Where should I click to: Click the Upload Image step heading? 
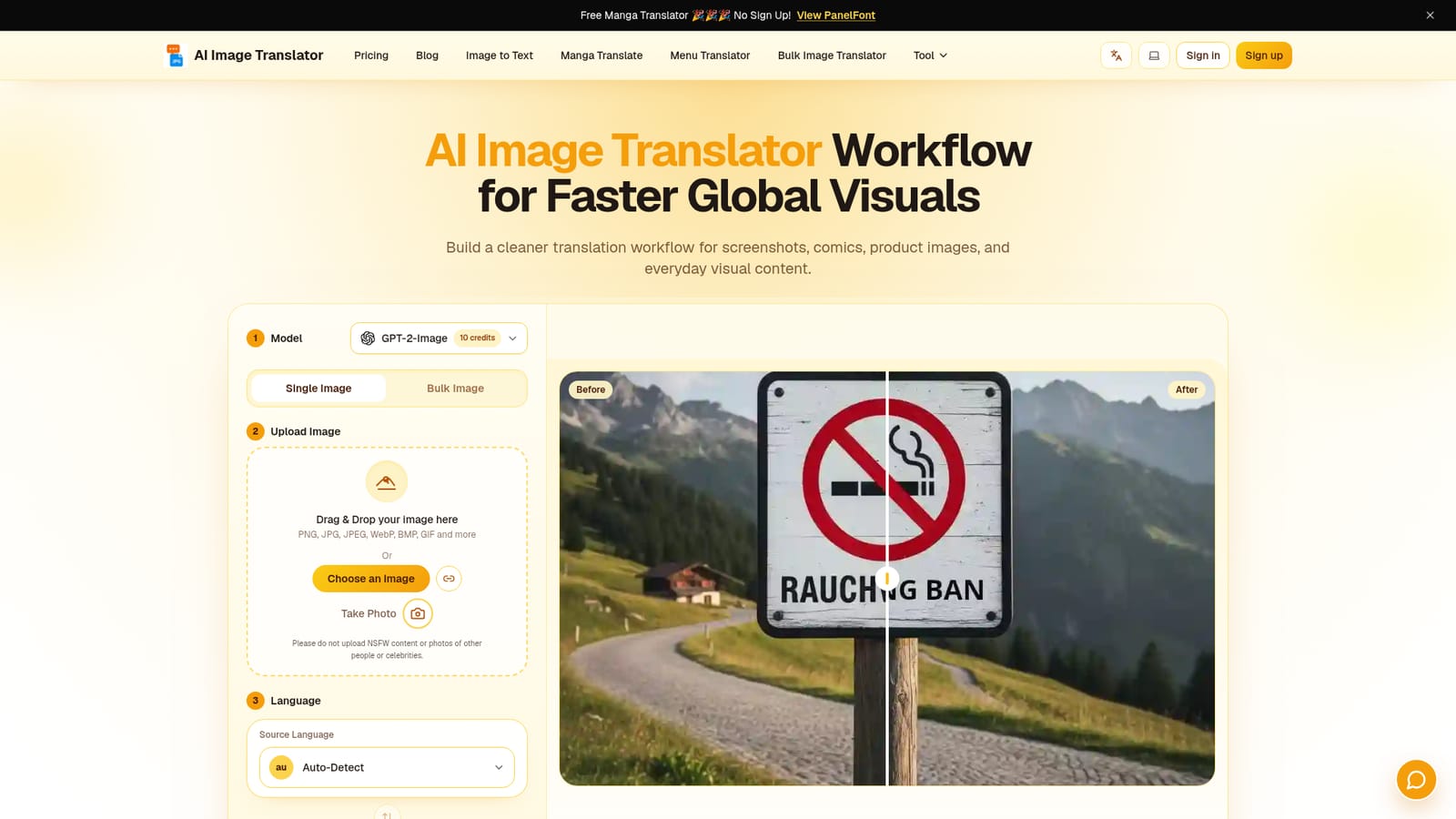(306, 431)
